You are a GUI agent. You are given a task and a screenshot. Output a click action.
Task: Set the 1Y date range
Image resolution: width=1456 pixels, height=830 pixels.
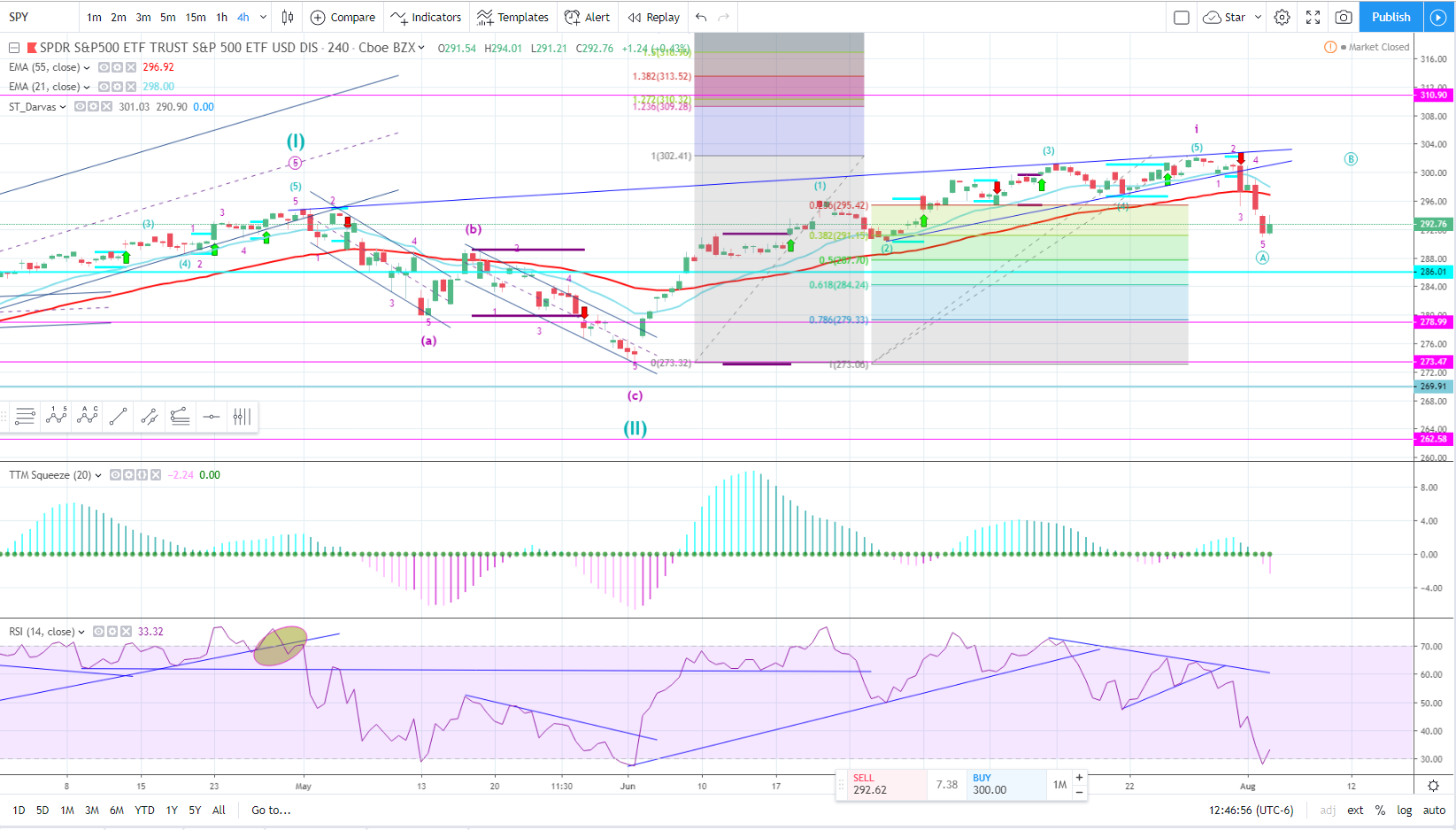172,810
